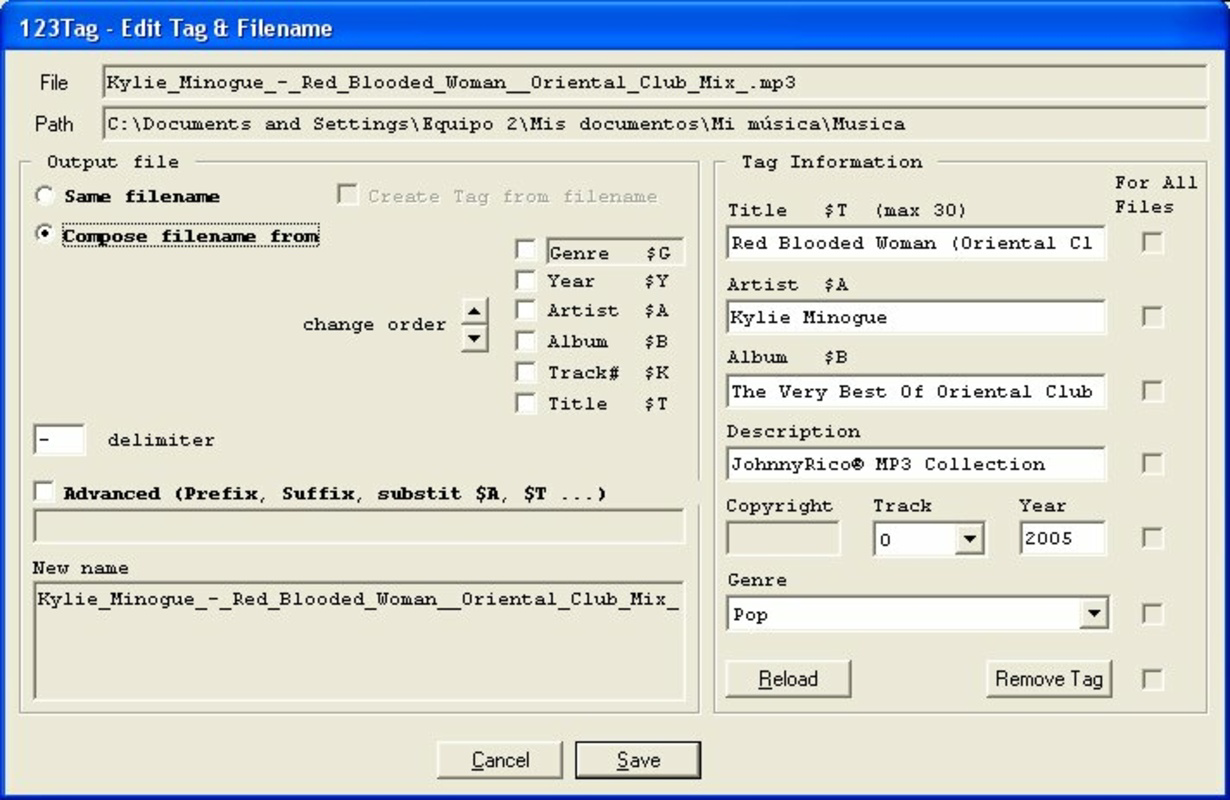Image resolution: width=1230 pixels, height=800 pixels.
Task: Click the Remove Tag button
Action: click(1048, 679)
